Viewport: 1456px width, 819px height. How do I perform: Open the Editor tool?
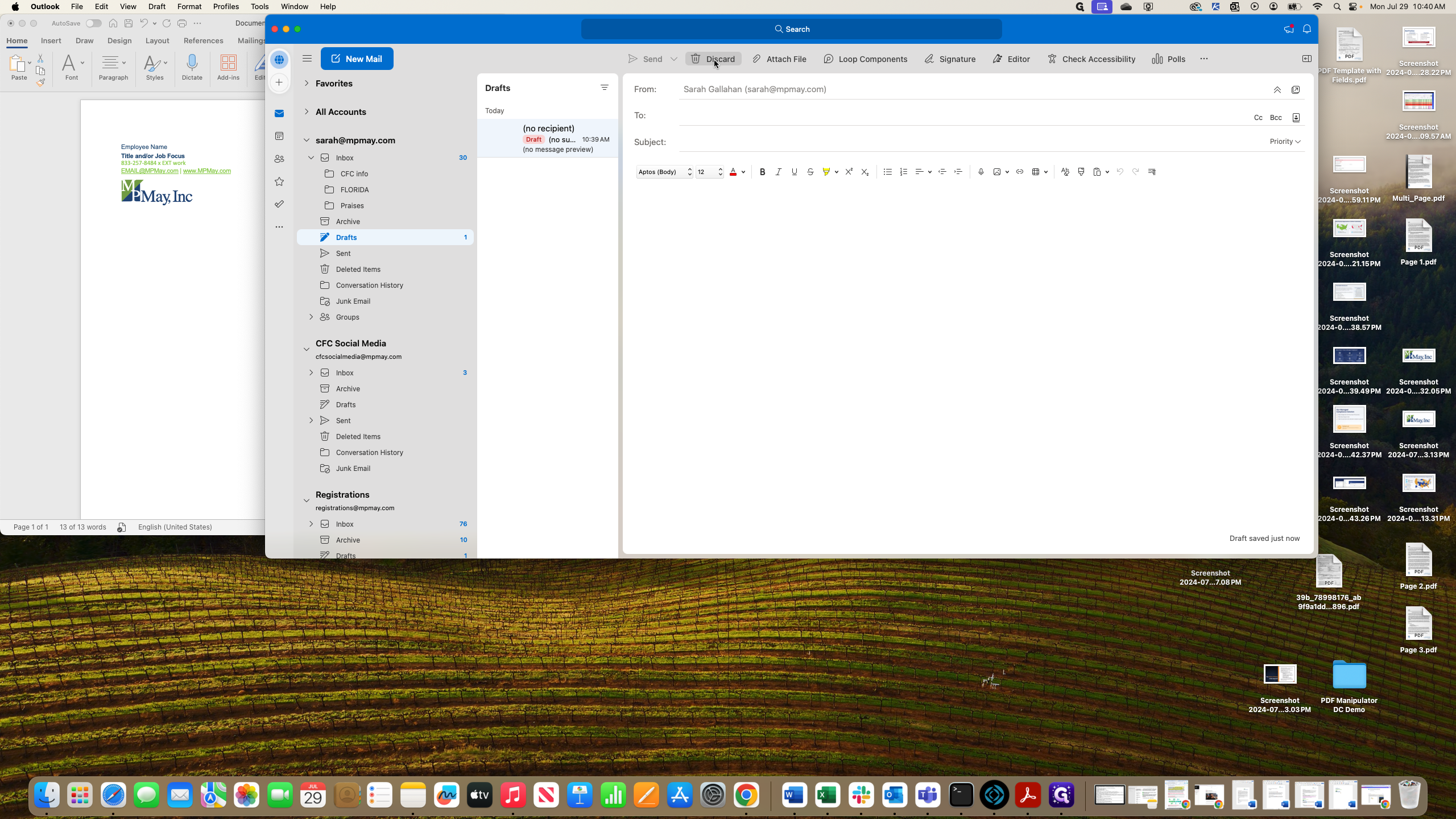pos(1011,59)
